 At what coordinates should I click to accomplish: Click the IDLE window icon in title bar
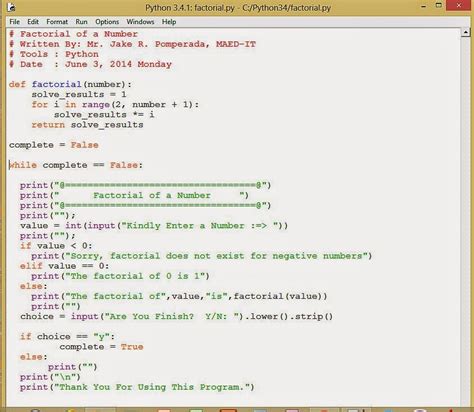(11, 7)
